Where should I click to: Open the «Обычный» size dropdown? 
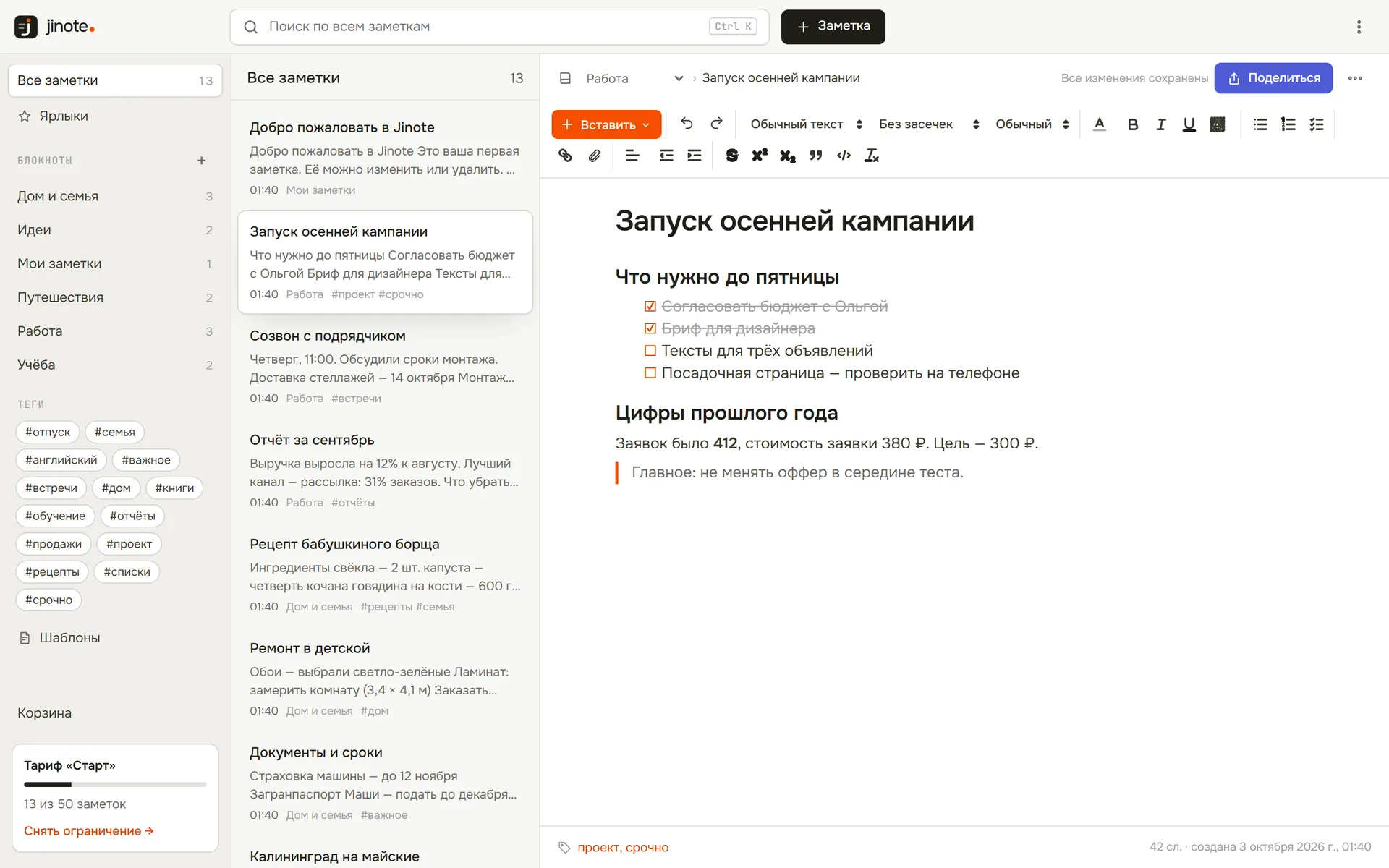(x=1032, y=124)
